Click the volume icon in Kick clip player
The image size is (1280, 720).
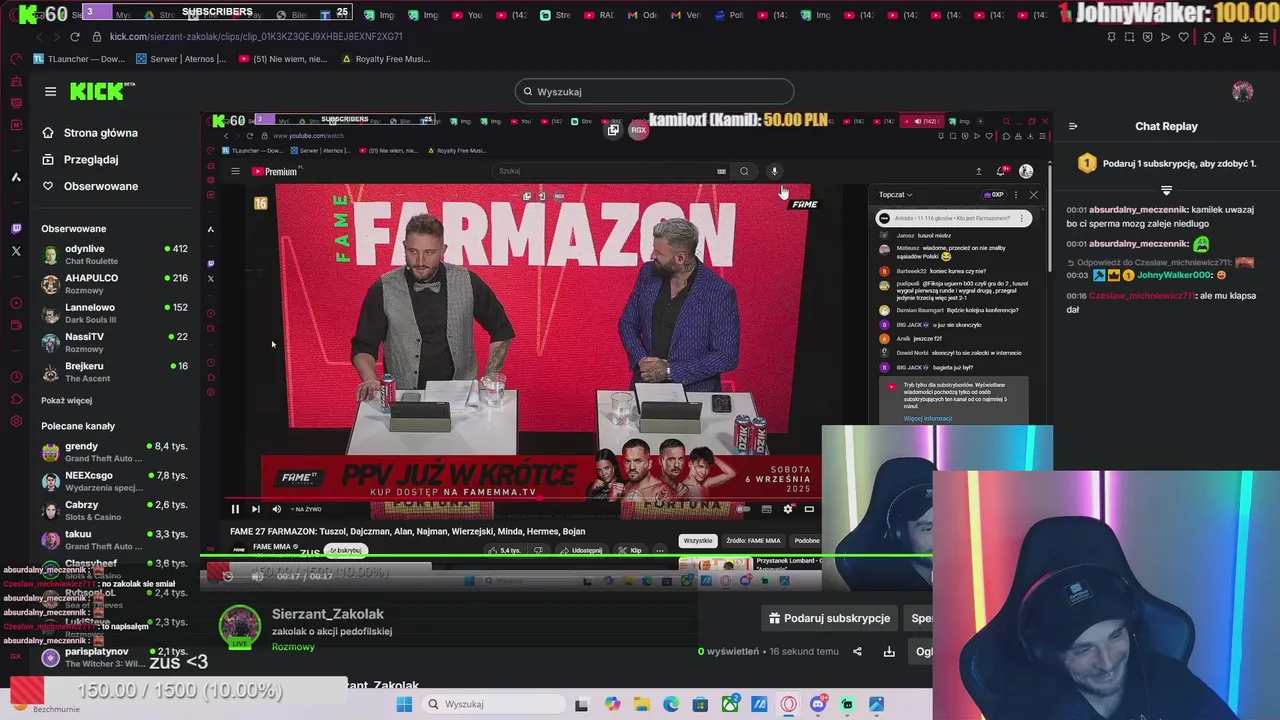[258, 576]
